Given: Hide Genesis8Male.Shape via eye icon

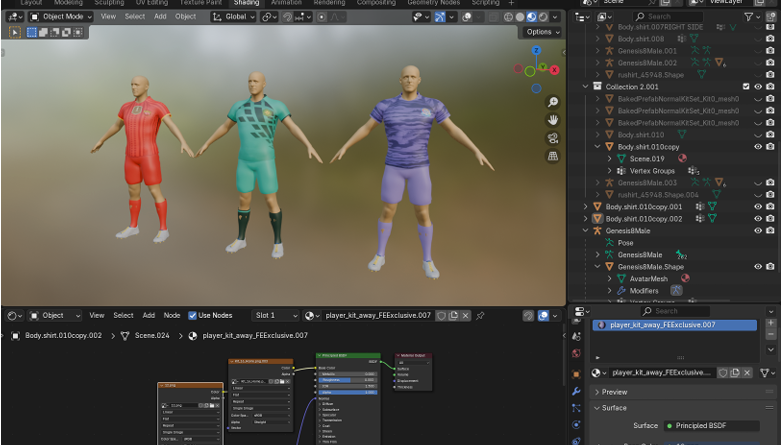Looking at the screenshot, I should (x=758, y=267).
